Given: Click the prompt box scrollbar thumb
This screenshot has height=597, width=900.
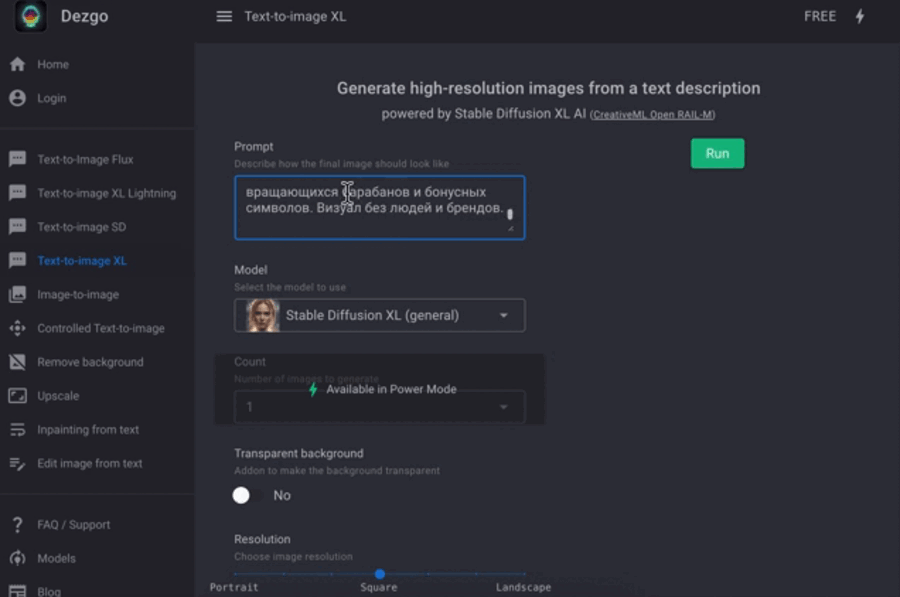Looking at the screenshot, I should click(x=510, y=214).
